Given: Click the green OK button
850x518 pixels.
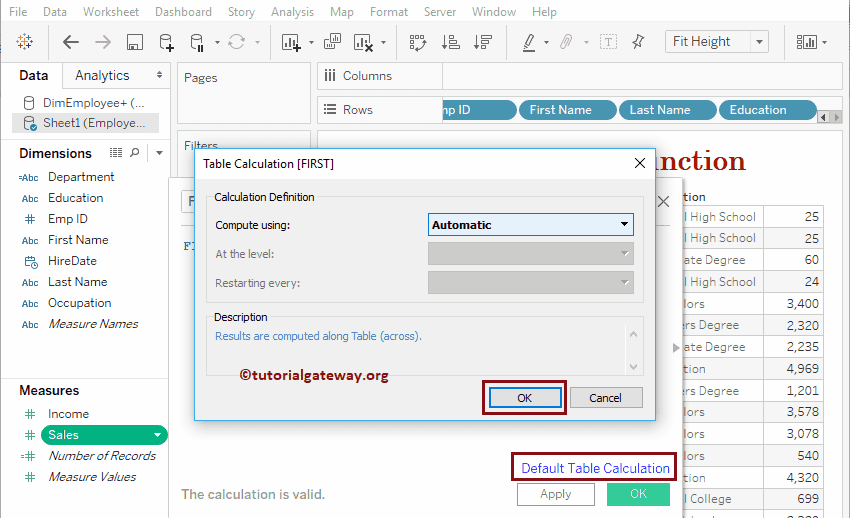Looking at the screenshot, I should tap(638, 494).
